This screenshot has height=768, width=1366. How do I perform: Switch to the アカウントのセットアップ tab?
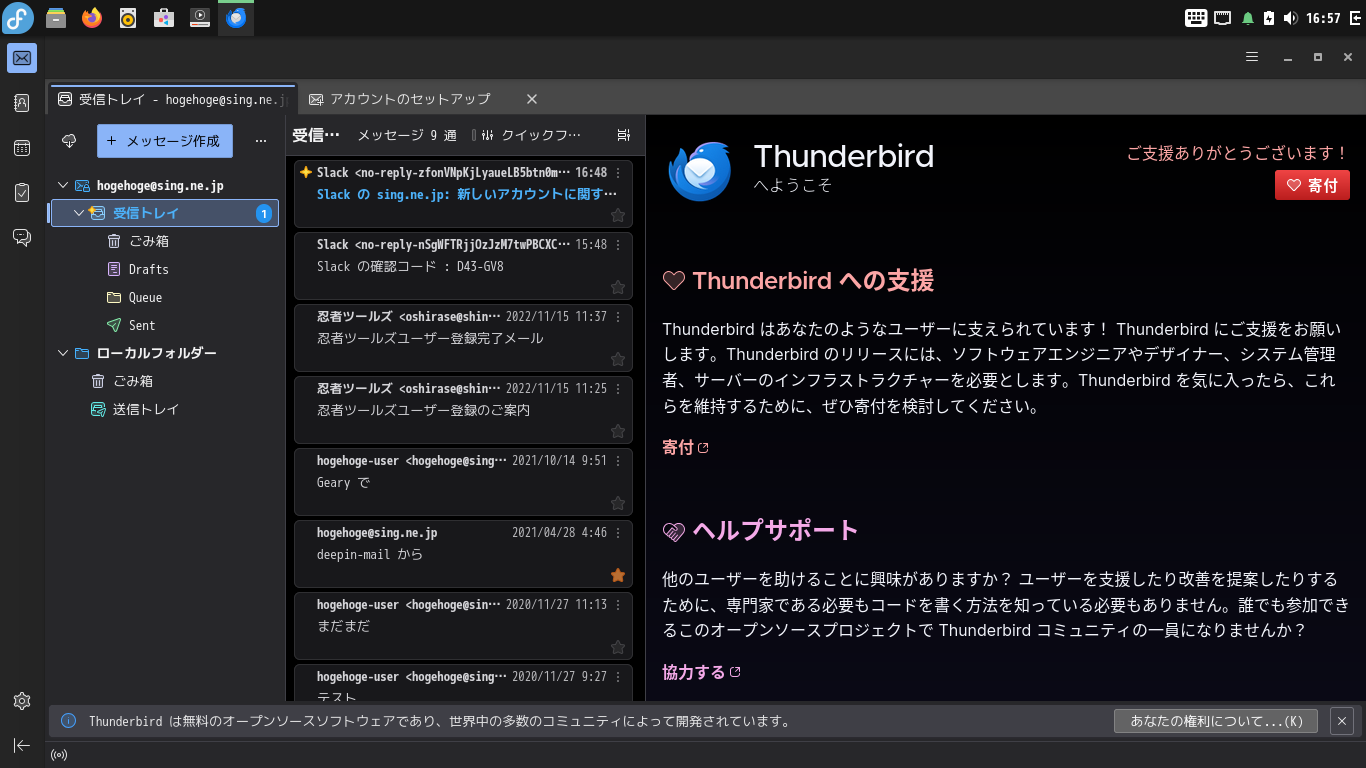tap(410, 99)
